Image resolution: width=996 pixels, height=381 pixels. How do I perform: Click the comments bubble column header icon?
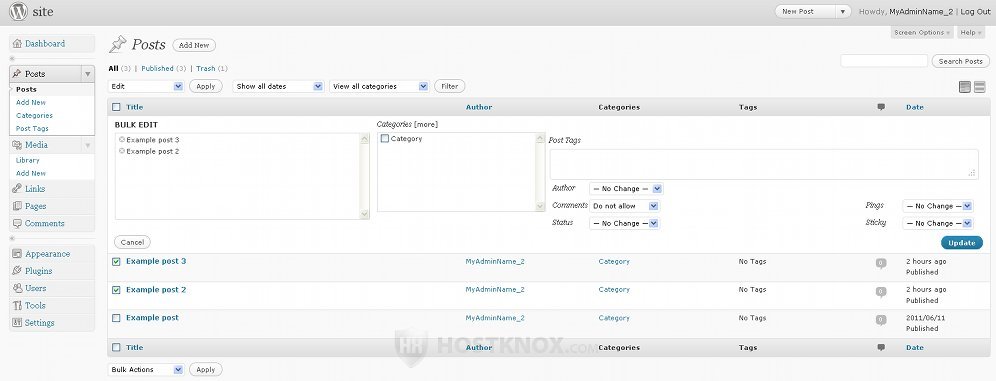click(x=881, y=107)
